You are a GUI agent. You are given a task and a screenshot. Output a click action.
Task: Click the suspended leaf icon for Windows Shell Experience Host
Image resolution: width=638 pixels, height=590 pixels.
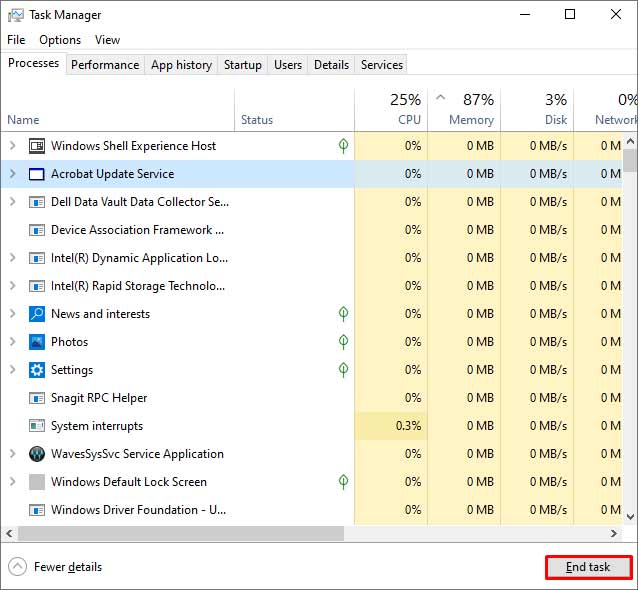point(343,146)
